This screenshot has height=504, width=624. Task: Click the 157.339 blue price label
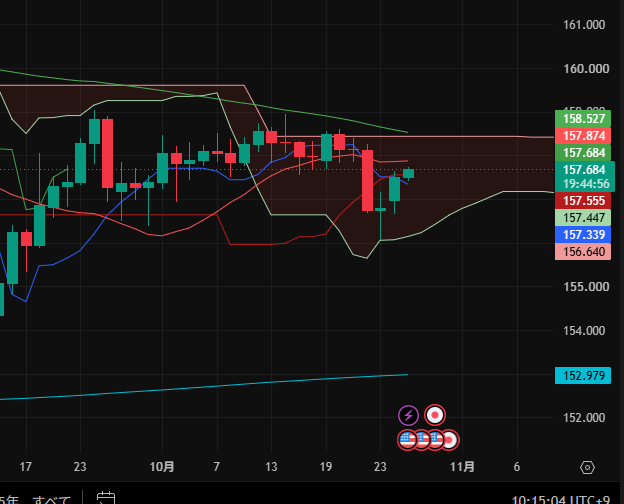pos(583,235)
